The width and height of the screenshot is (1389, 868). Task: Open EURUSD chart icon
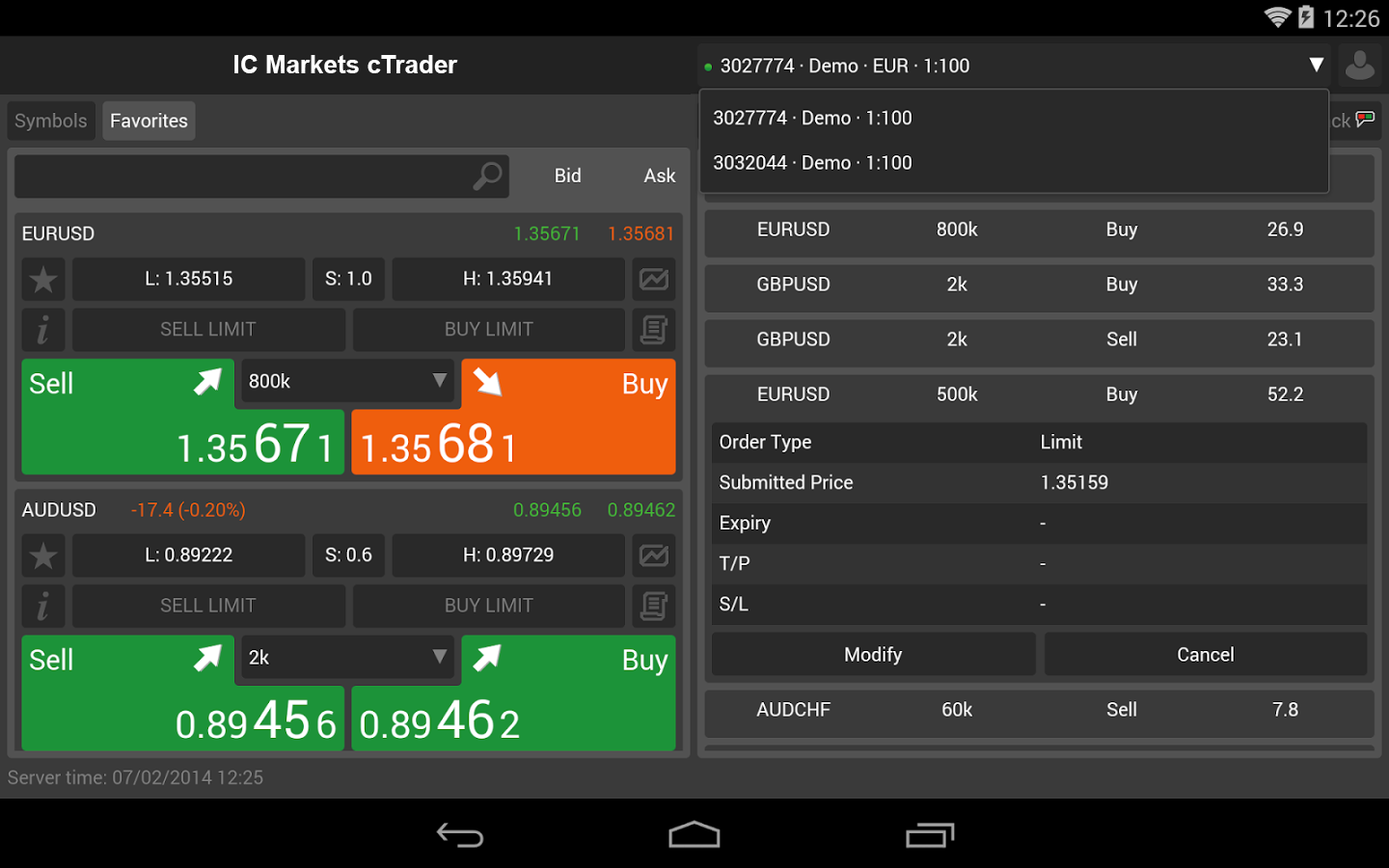pos(654,280)
